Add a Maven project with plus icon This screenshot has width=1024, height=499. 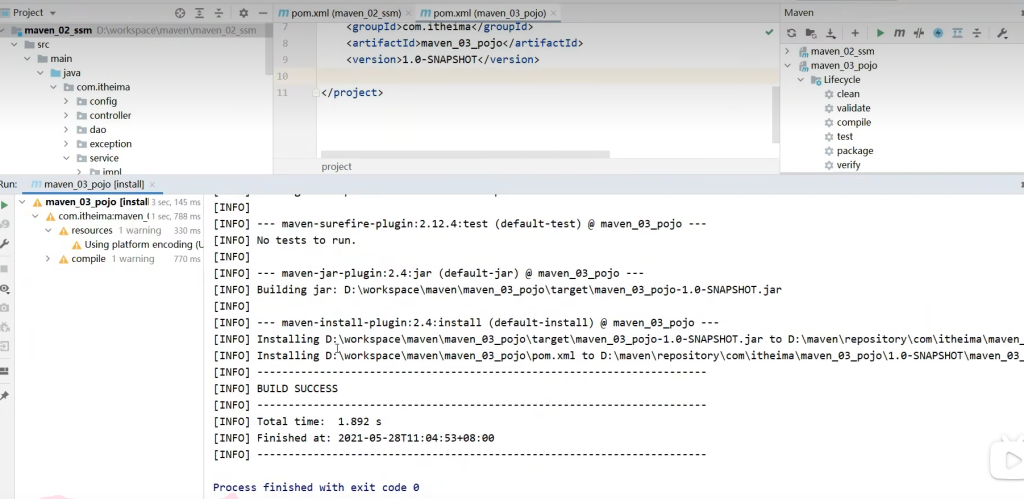(x=855, y=33)
